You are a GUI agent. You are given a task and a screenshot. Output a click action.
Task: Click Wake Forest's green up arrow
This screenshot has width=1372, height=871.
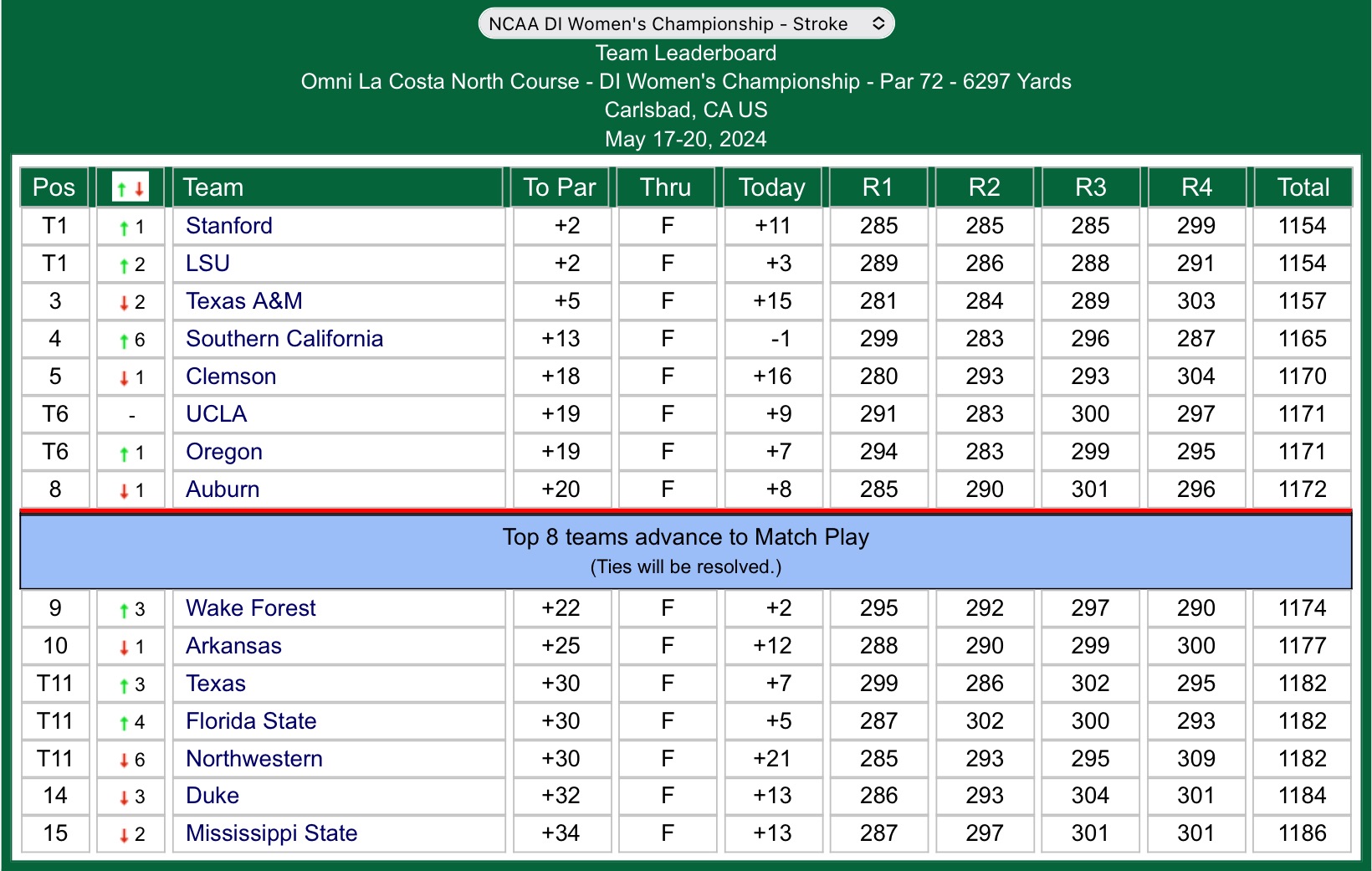point(124,610)
